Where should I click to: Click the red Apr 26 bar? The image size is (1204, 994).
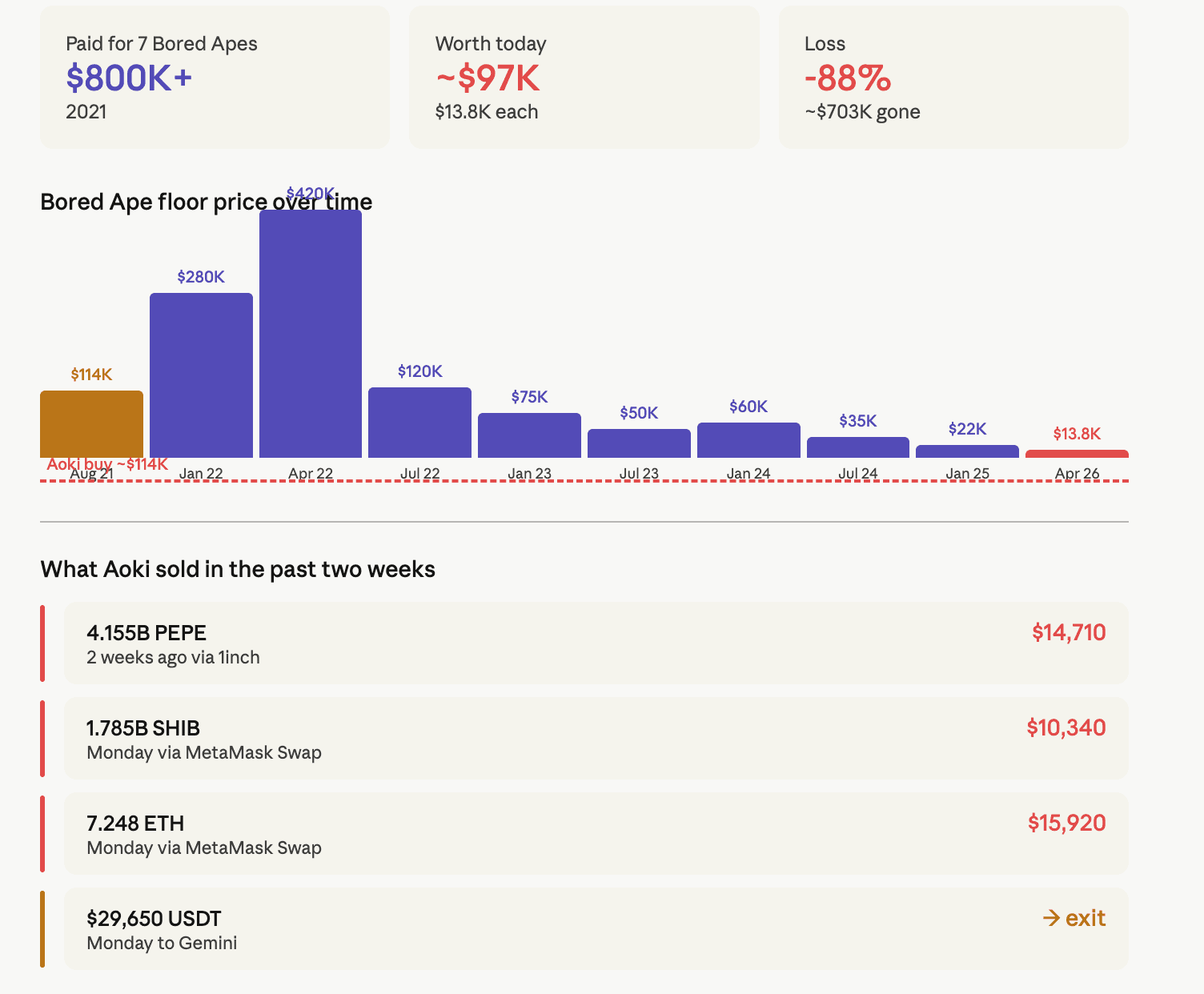click(x=1077, y=454)
